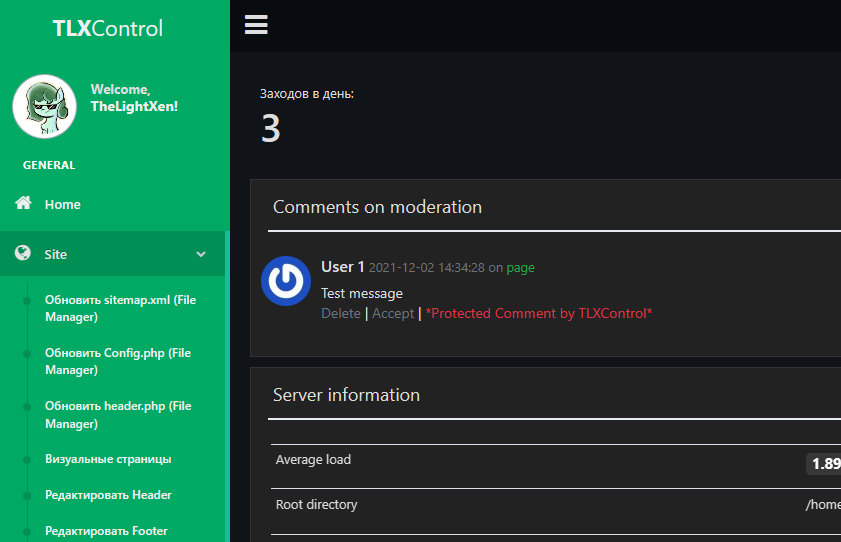Screen dimensions: 841x542
Task: Toggle the hamburger menu icon
Action: point(256,25)
